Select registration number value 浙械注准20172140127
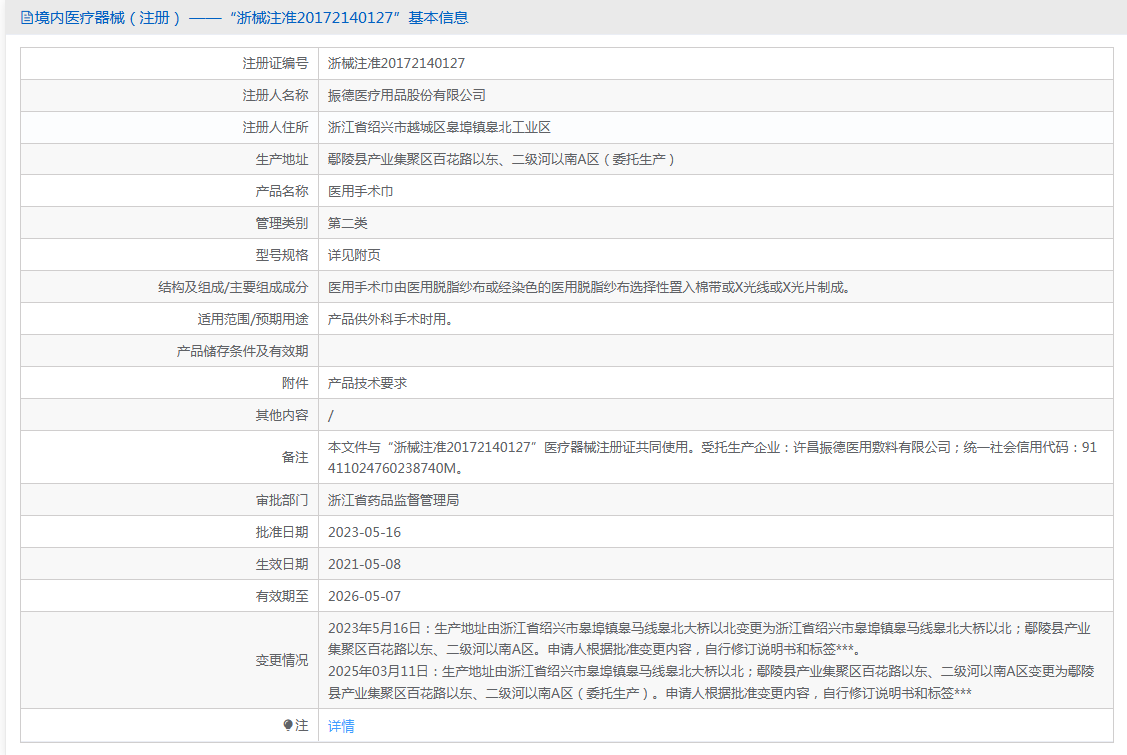 [x=396, y=63]
